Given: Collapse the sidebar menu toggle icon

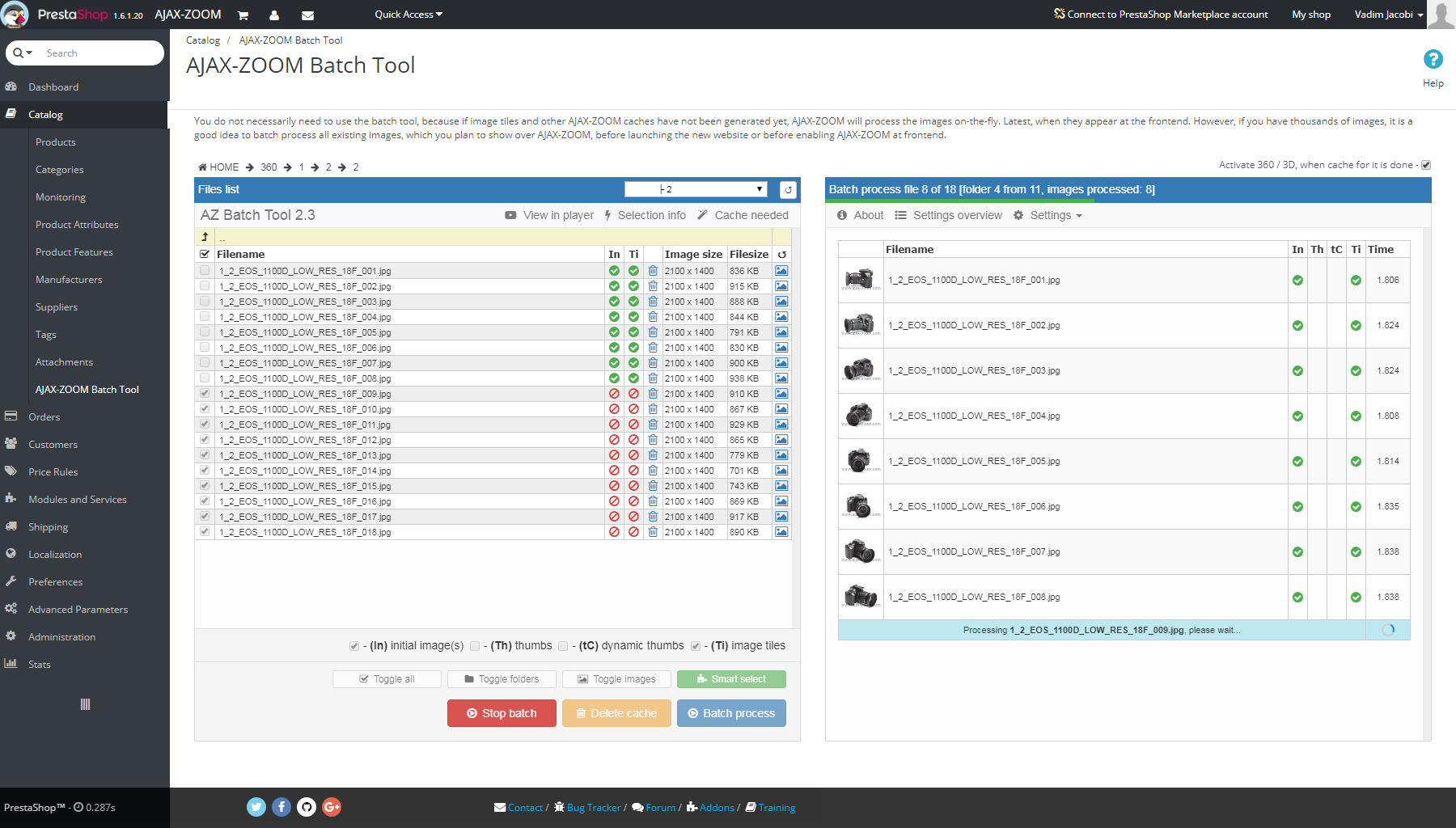Looking at the screenshot, I should pyautogui.click(x=85, y=704).
